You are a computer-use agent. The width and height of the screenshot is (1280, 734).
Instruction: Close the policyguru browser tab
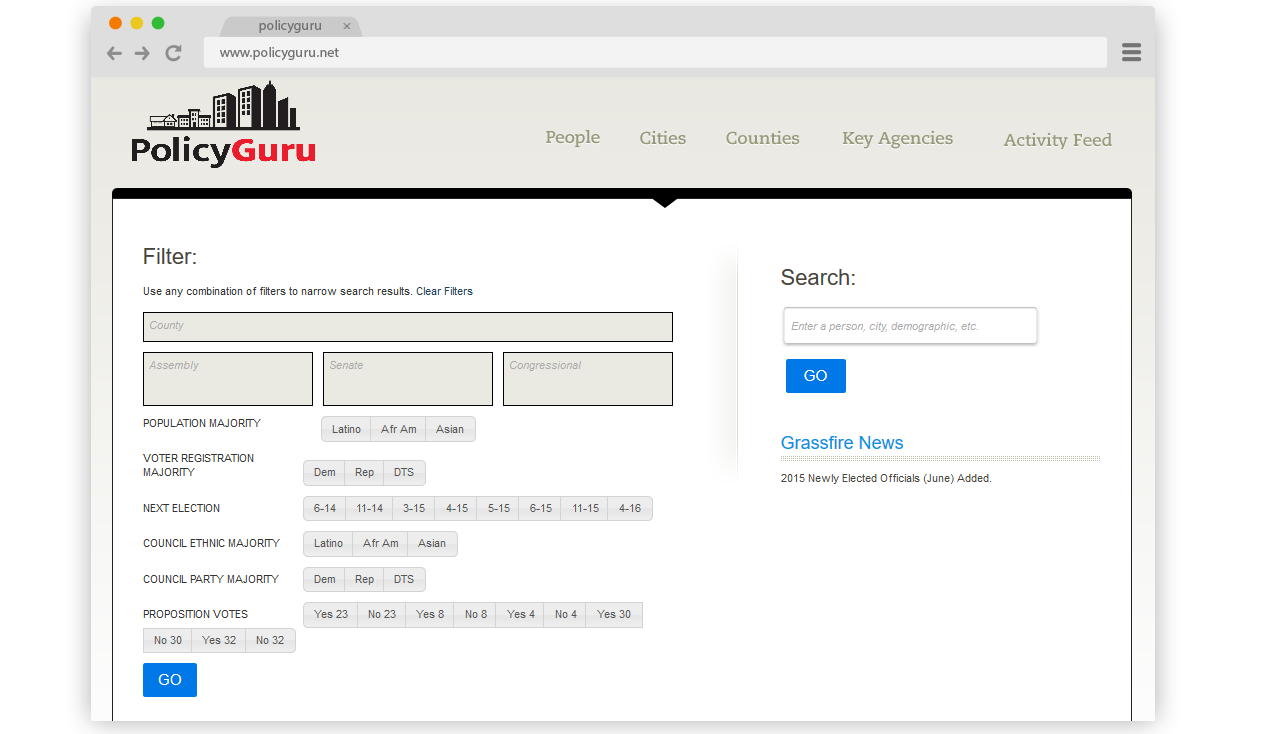[x=347, y=26]
